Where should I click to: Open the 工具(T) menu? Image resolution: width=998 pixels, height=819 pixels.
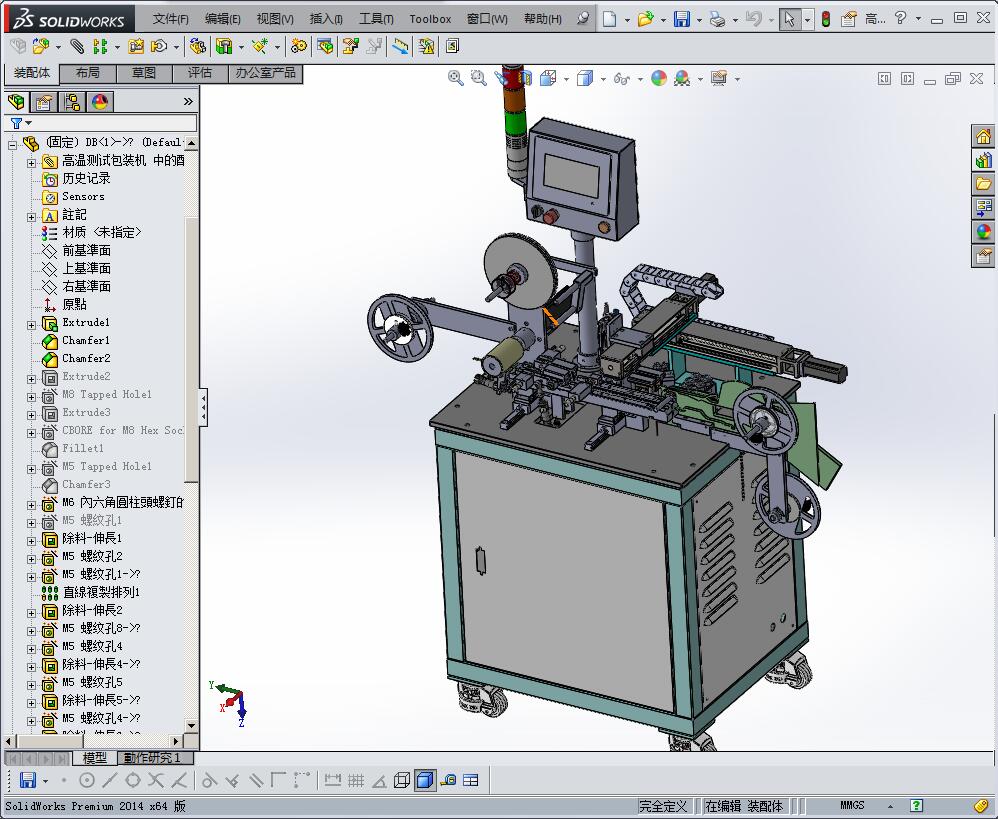pos(376,19)
